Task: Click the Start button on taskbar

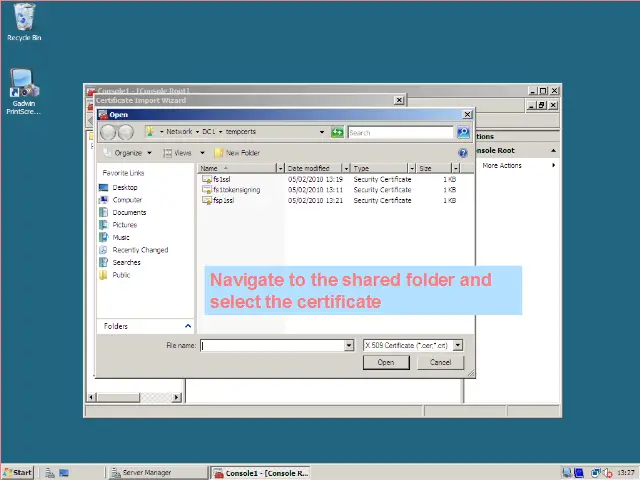Action: click(18, 472)
